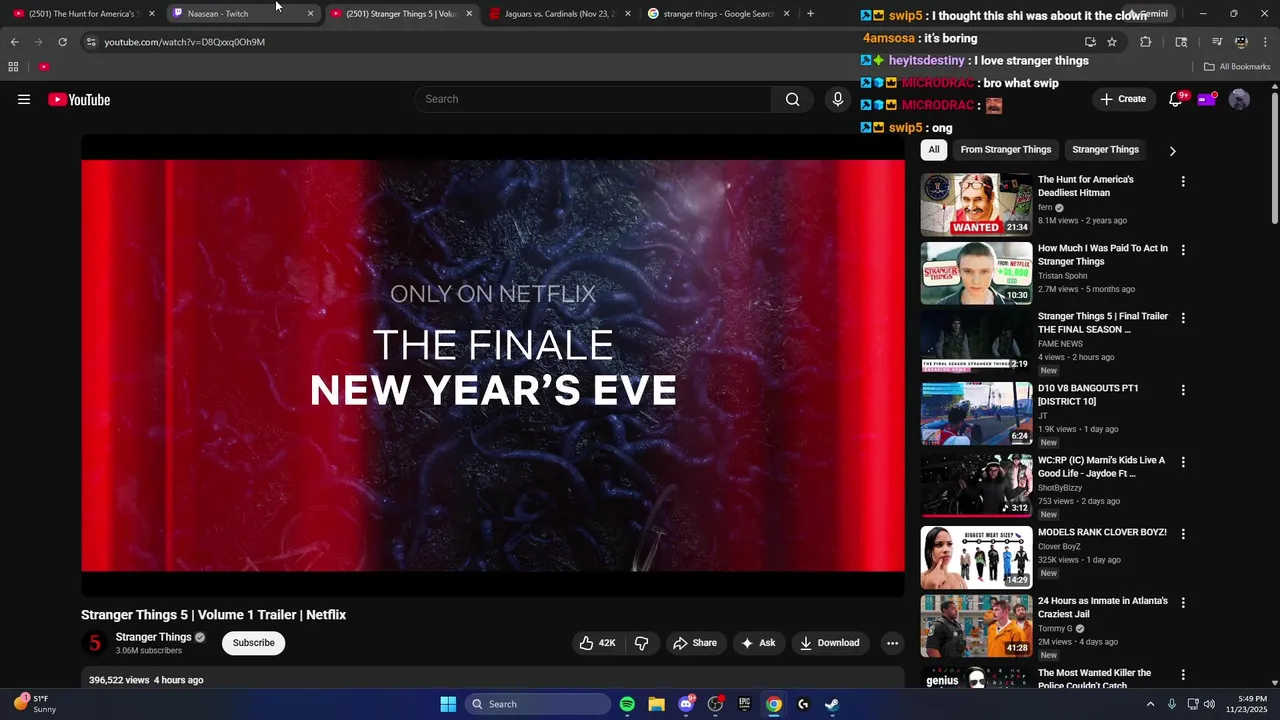Open the YouTube account avatar menu
The width and height of the screenshot is (1280, 720).
[x=1239, y=99]
